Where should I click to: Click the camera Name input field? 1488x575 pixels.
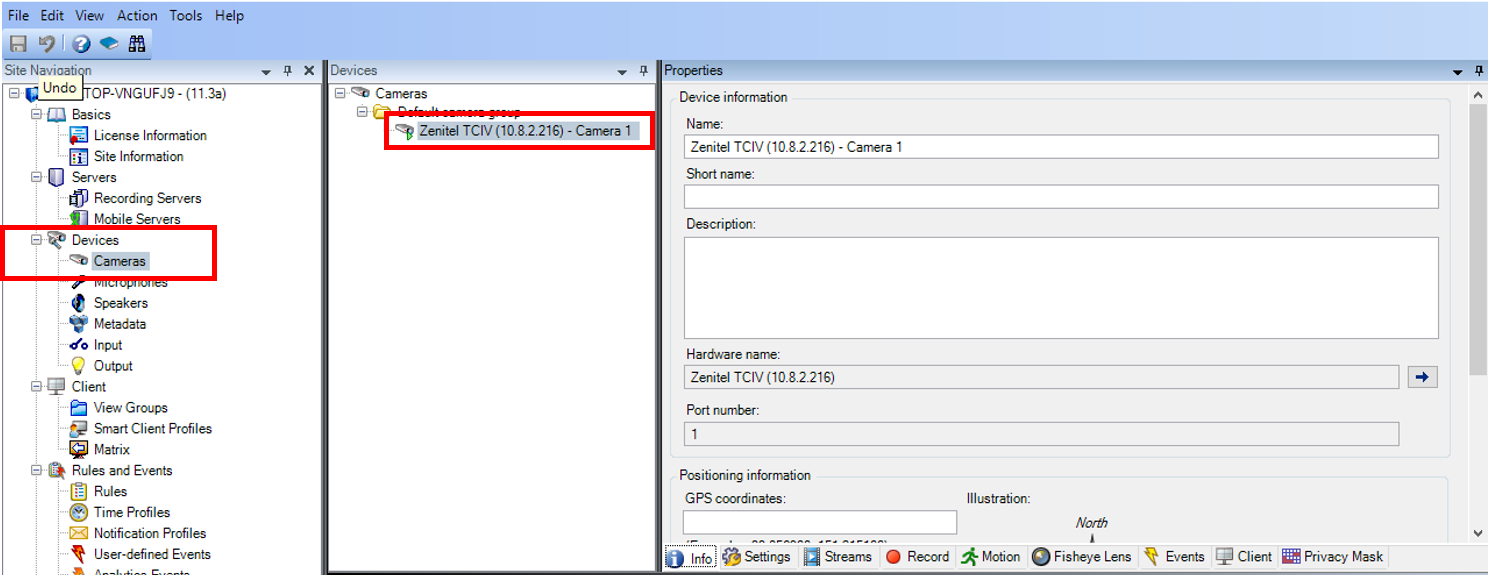[1061, 147]
